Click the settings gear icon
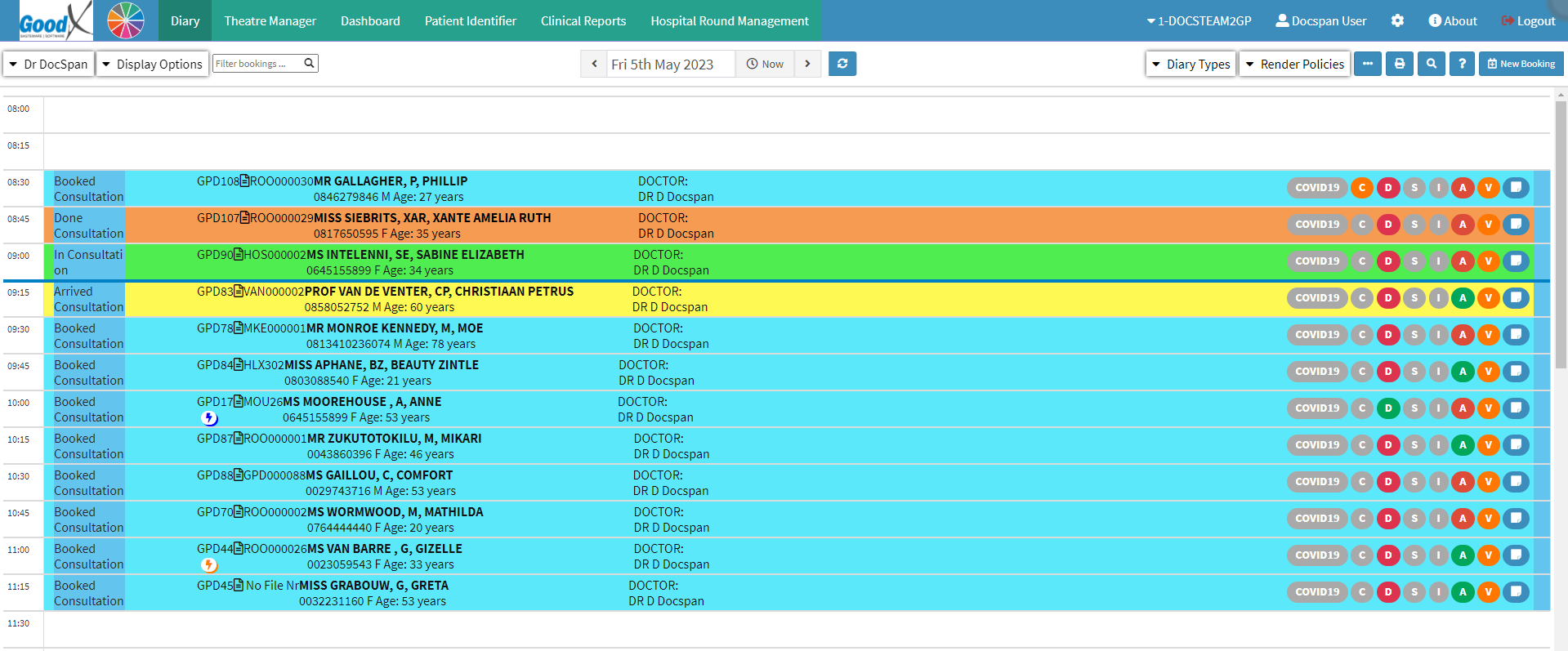Viewport: 1568px width, 651px height. (1397, 21)
